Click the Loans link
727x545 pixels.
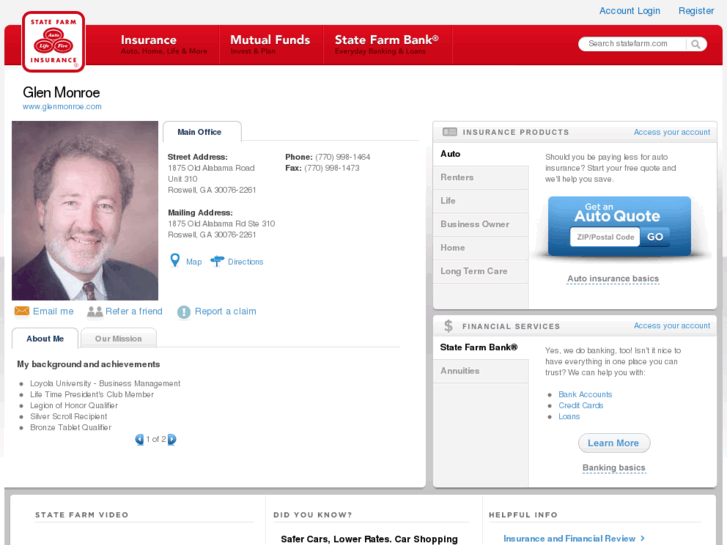(x=569, y=417)
